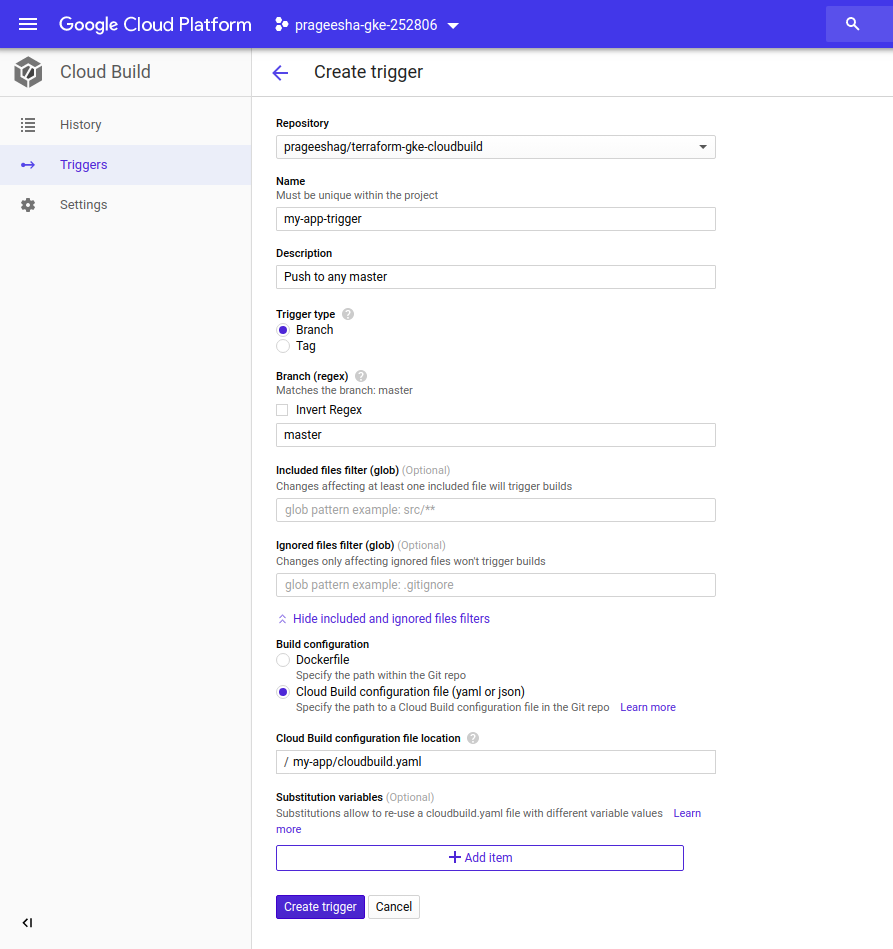Open the project selector dropdown
Viewport: 893px width, 949px height.
366,25
